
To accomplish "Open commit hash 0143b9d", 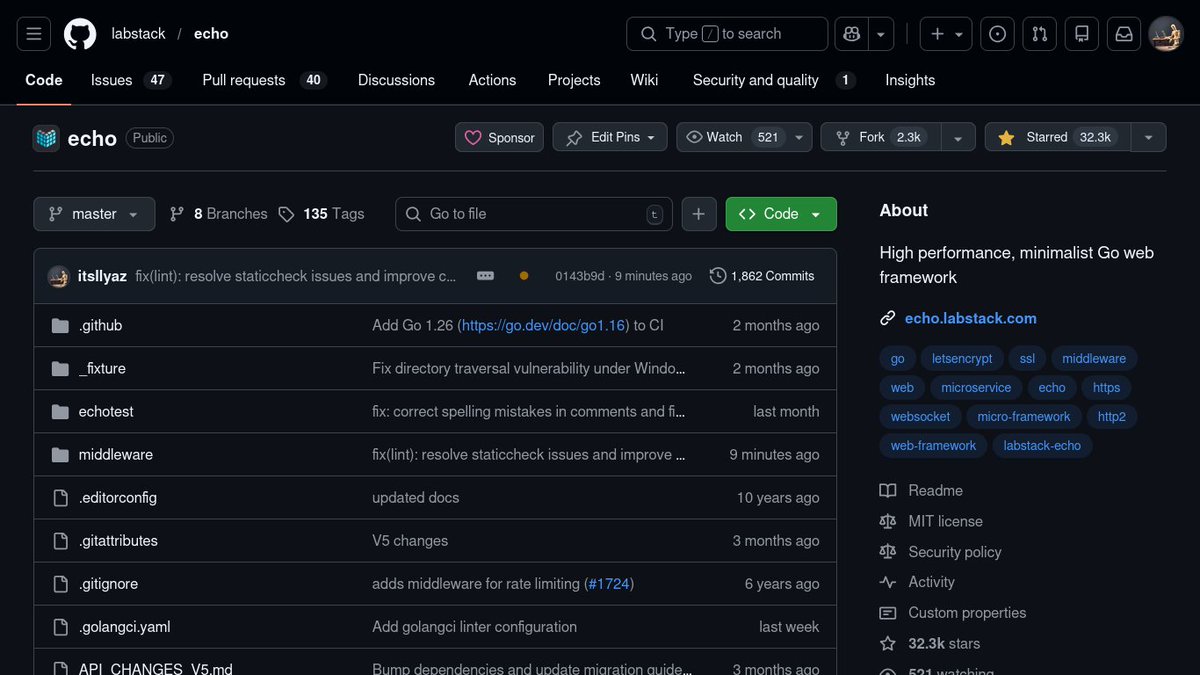I will tap(580, 276).
